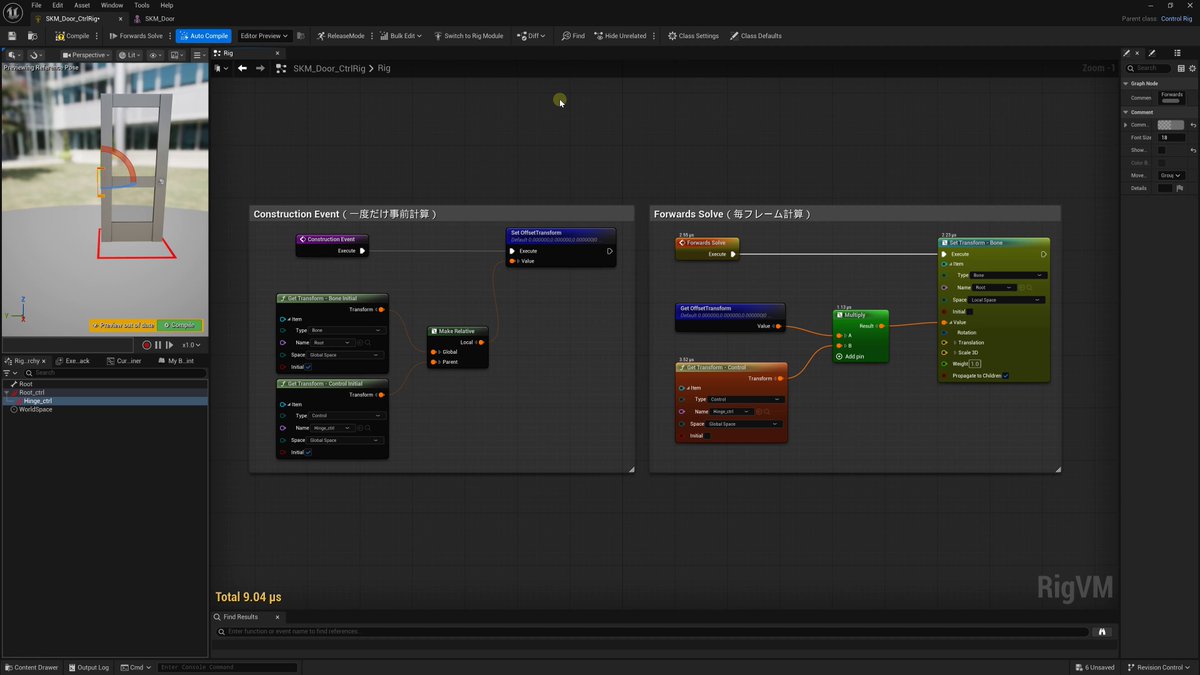Viewport: 1200px width, 675px height.
Task: Open the viewport hamburger options menu
Action: 198,55
